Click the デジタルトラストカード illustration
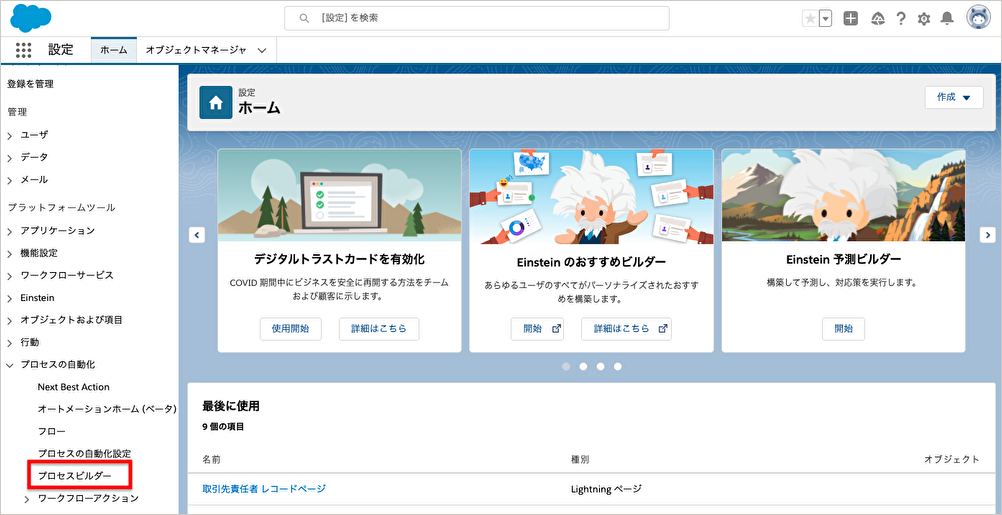Viewport: 1002px width, 515px height. [339, 196]
